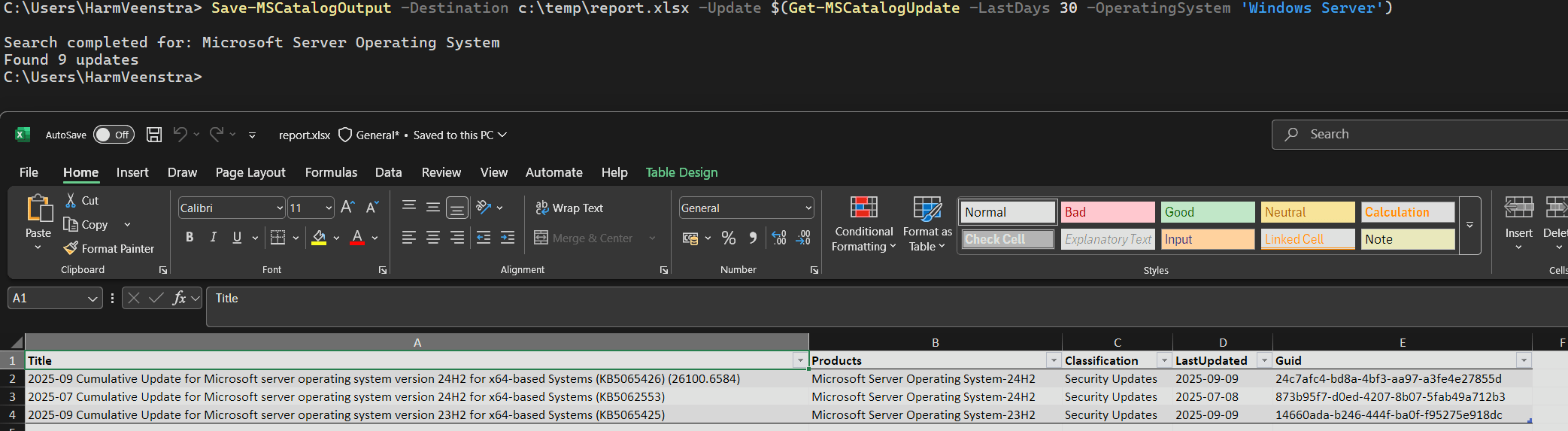The width and height of the screenshot is (1568, 431).
Task: Click the Borders grid icon
Action: pyautogui.click(x=278, y=238)
